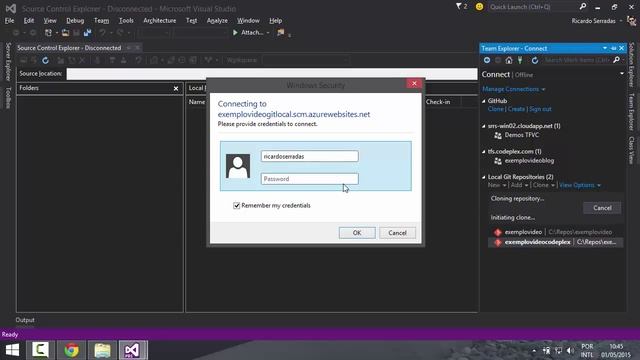Image resolution: width=640 pixels, height=360 pixels.
Task: Open the Architecture menu
Action: [x=160, y=20]
